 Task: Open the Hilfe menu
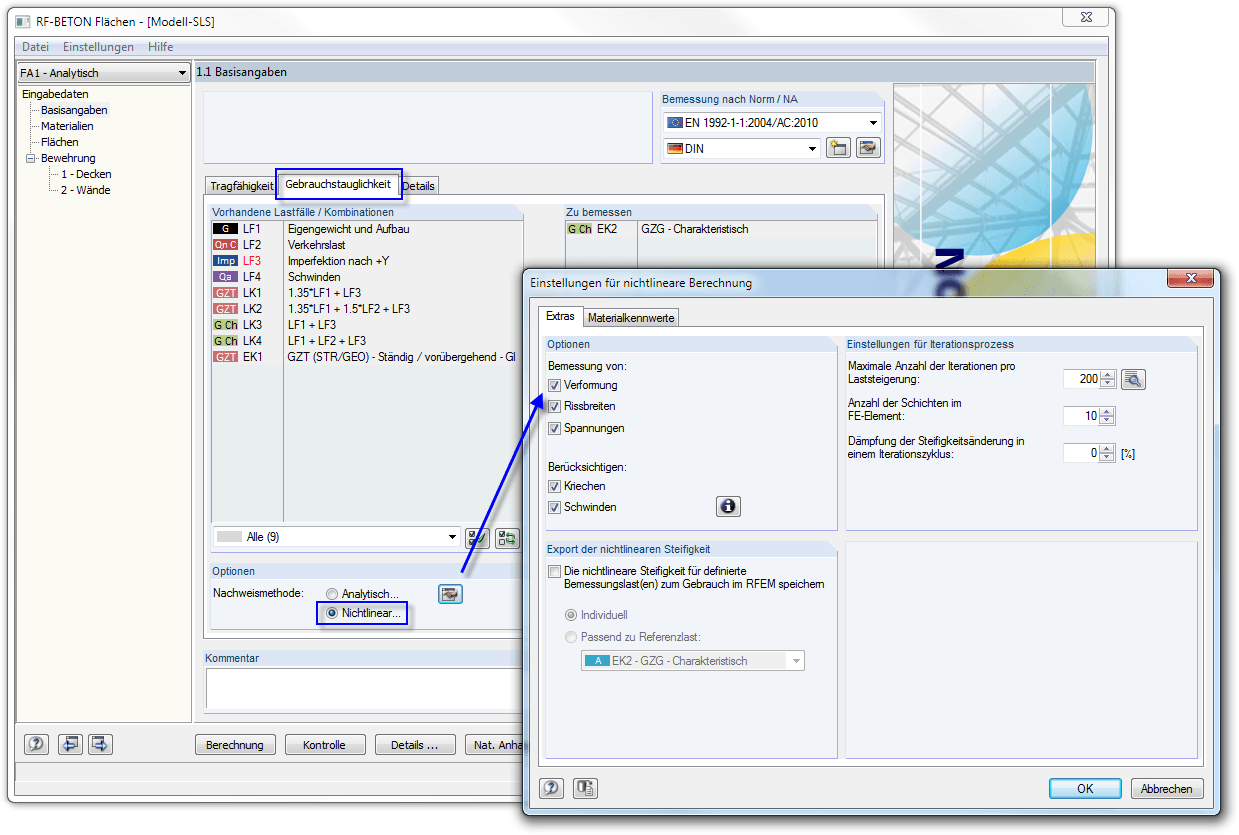coord(160,47)
